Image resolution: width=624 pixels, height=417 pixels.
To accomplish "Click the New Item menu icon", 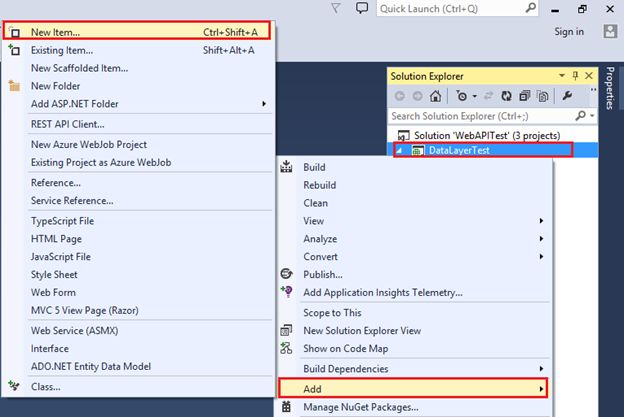I will 14,32.
